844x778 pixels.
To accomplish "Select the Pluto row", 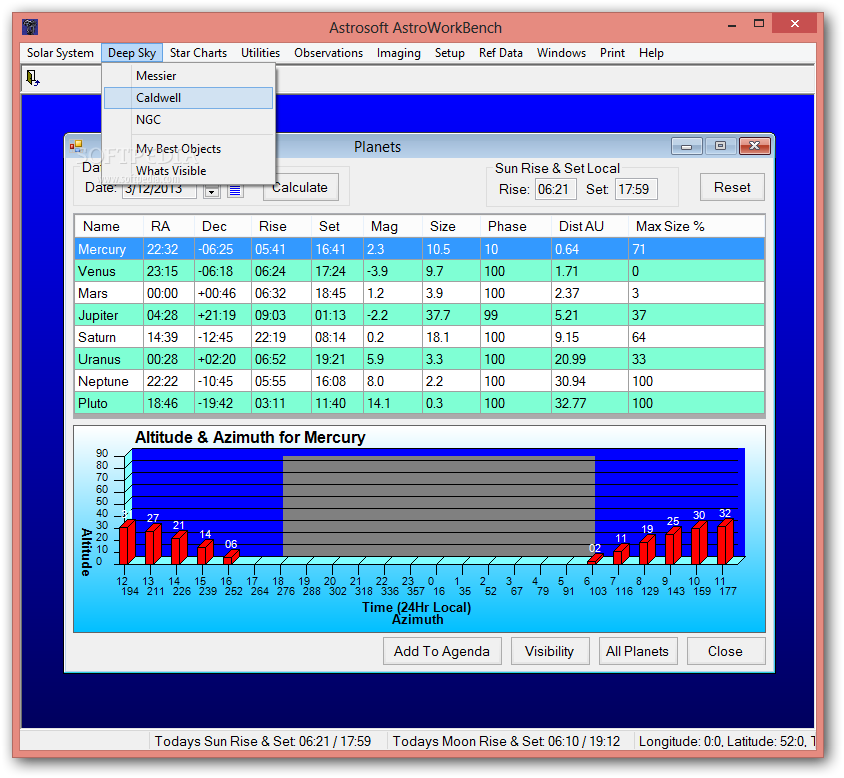I will coord(419,403).
